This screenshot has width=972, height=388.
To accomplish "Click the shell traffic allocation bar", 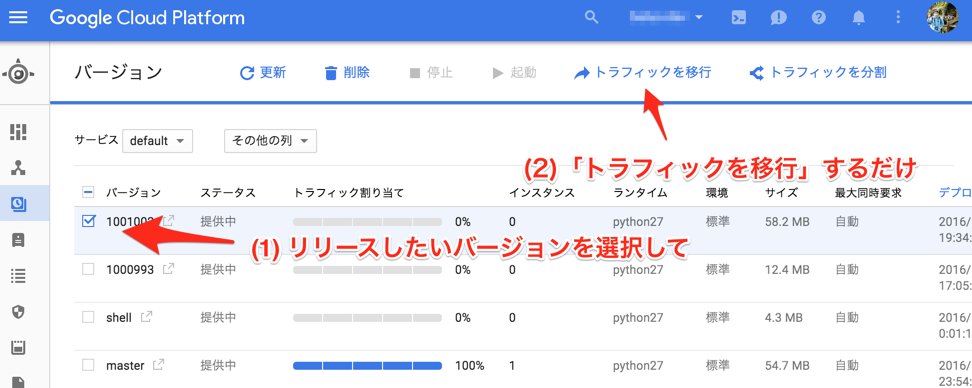I will [367, 317].
